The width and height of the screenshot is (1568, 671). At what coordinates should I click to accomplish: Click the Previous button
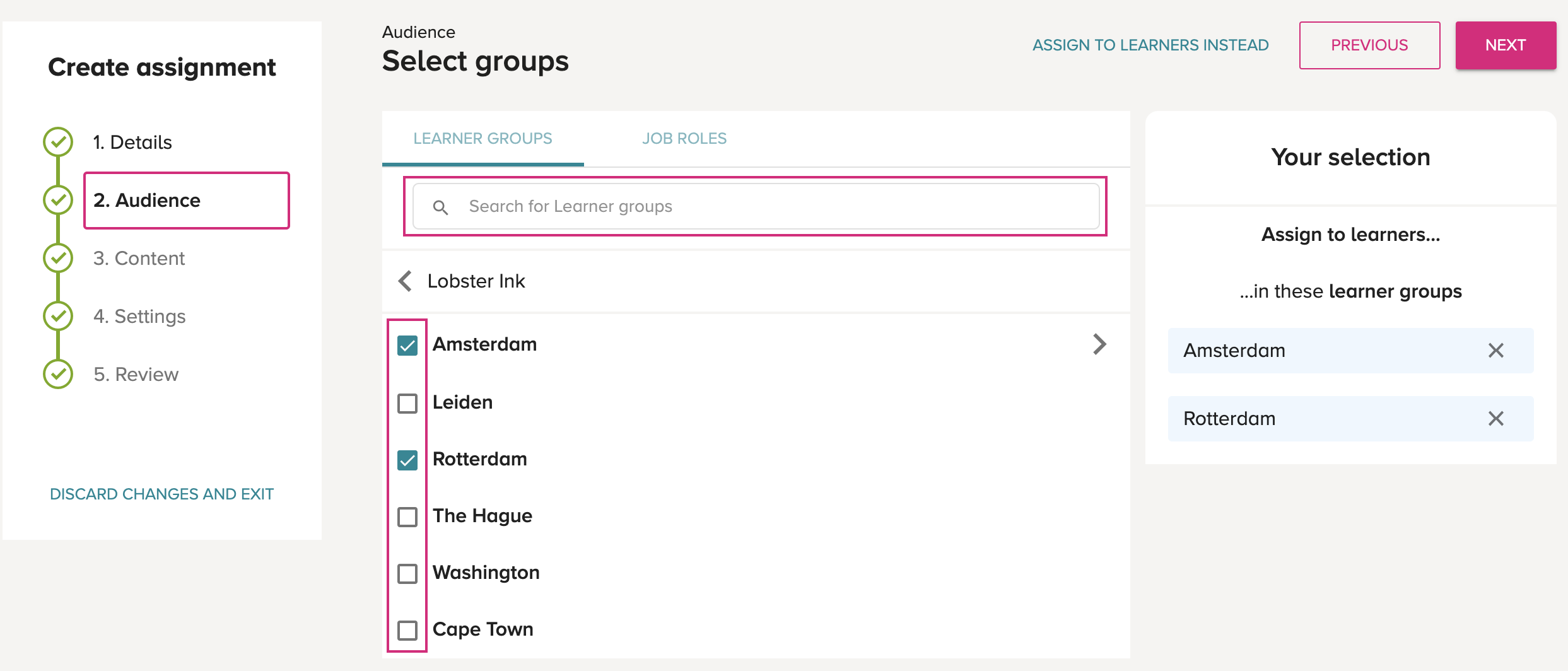[x=1369, y=45]
